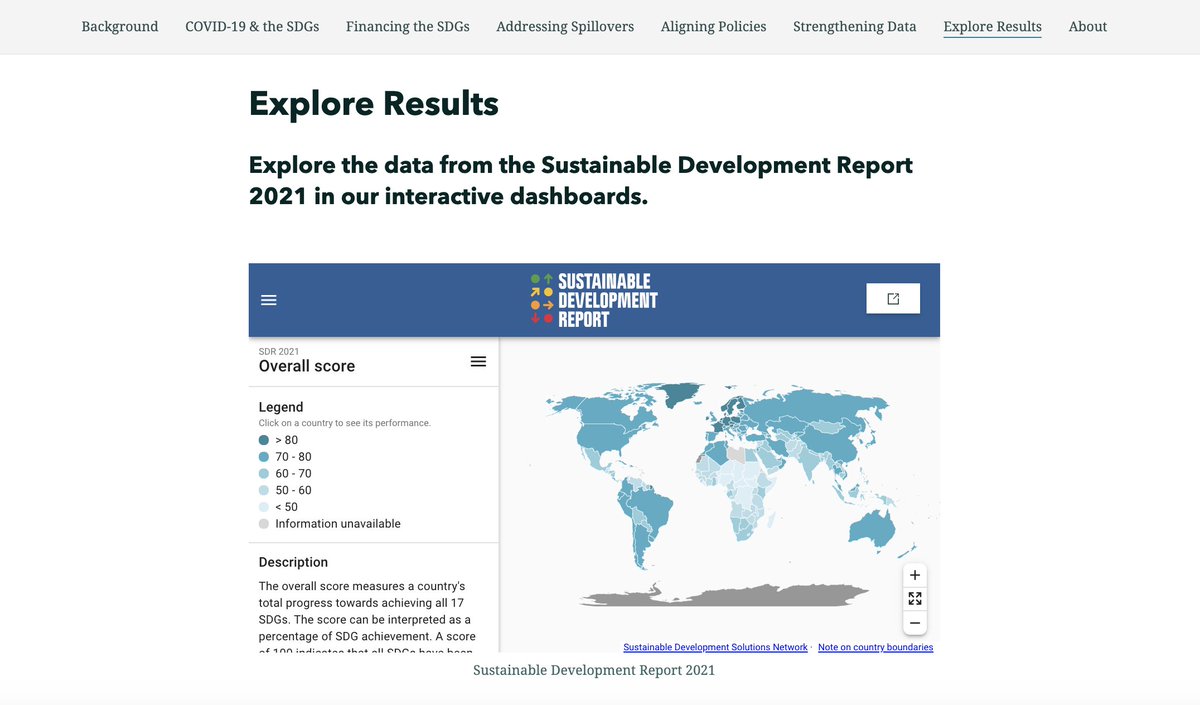This screenshot has height=705, width=1200.
Task: Open the Addressing Spillovers page
Action: pyautogui.click(x=565, y=27)
